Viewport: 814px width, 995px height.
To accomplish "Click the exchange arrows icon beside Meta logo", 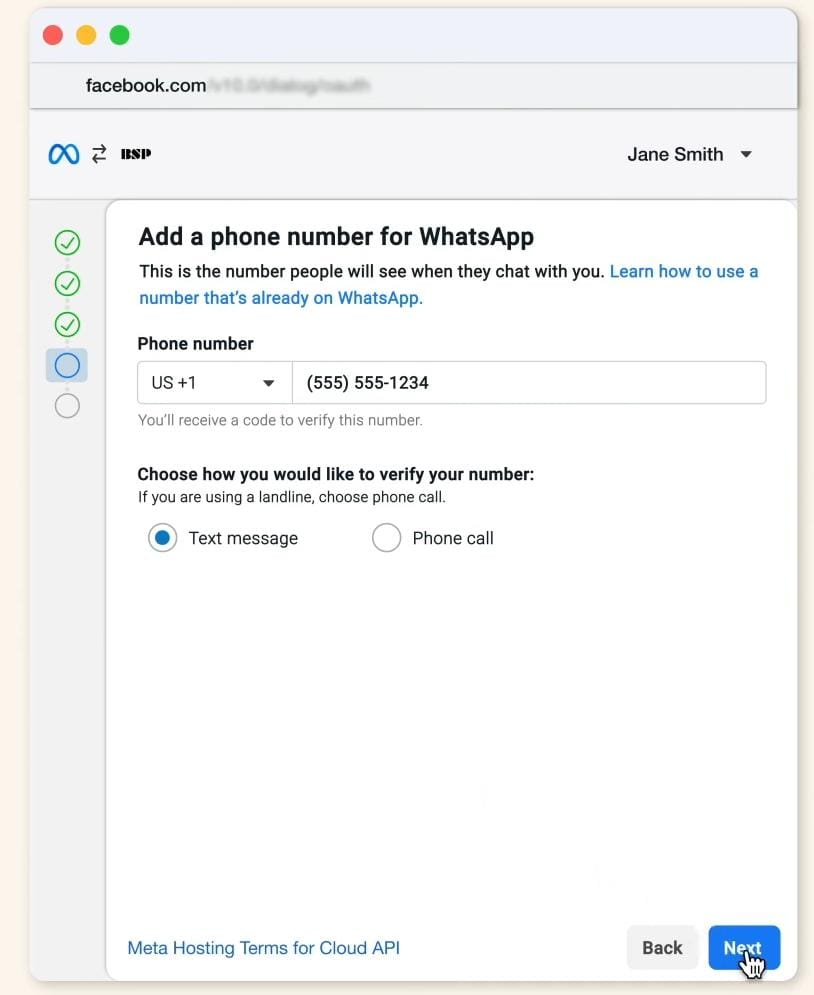I will pos(99,154).
